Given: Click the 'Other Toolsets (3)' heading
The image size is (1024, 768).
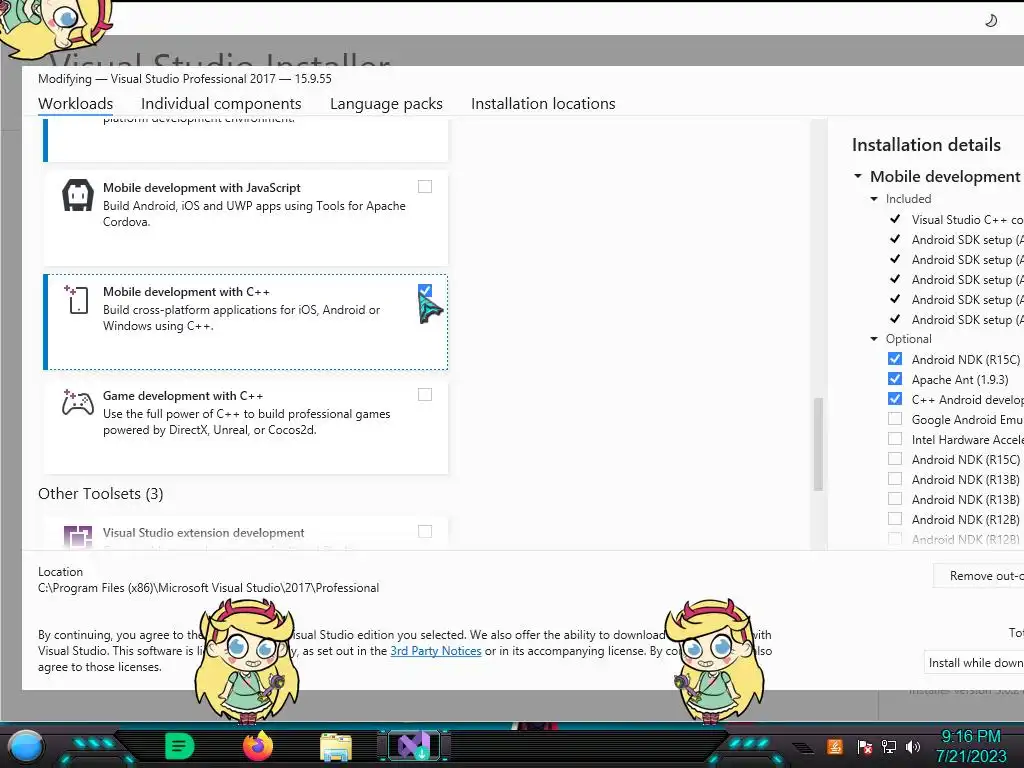Looking at the screenshot, I should [x=101, y=494].
